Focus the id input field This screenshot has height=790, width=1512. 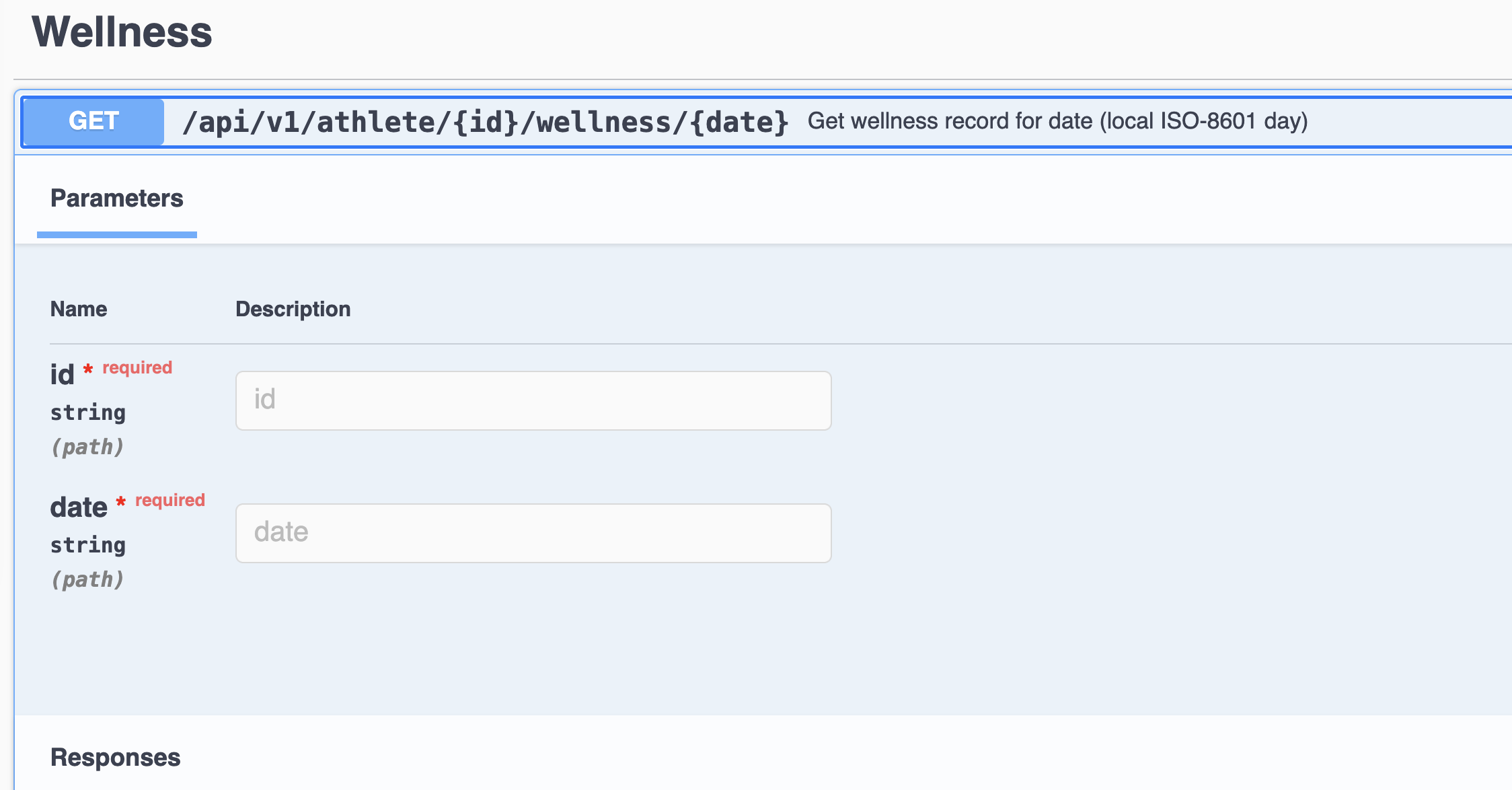coord(533,400)
